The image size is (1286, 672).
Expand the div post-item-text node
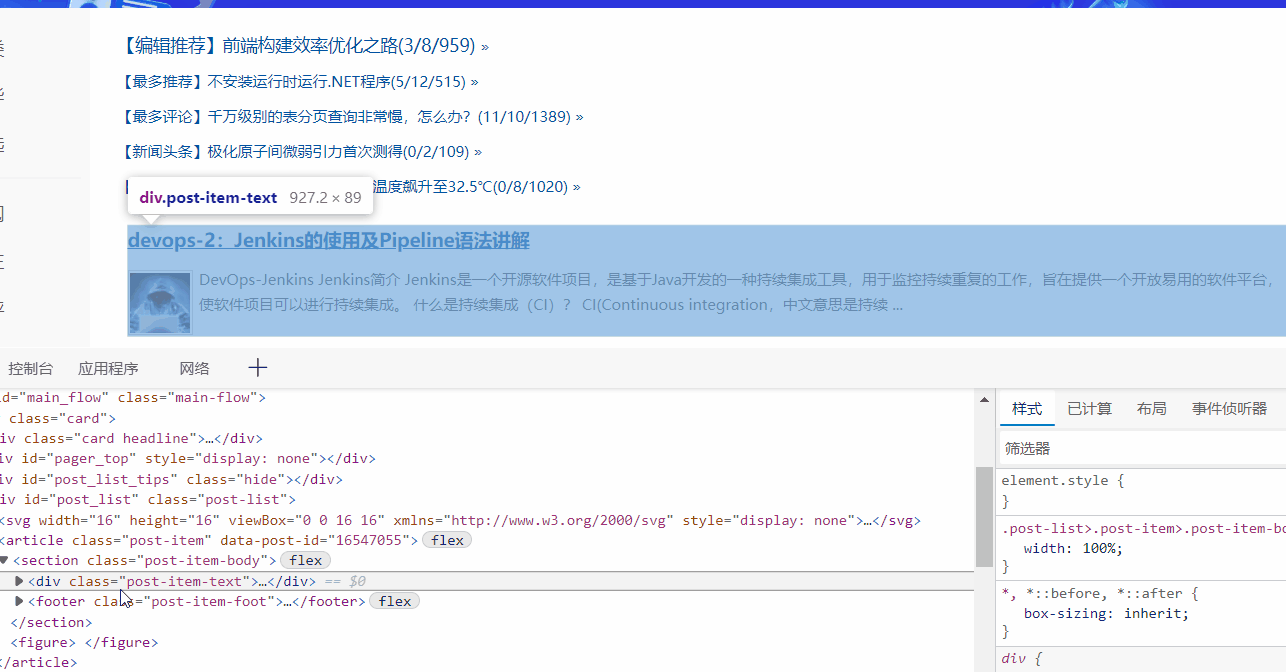click(19, 581)
